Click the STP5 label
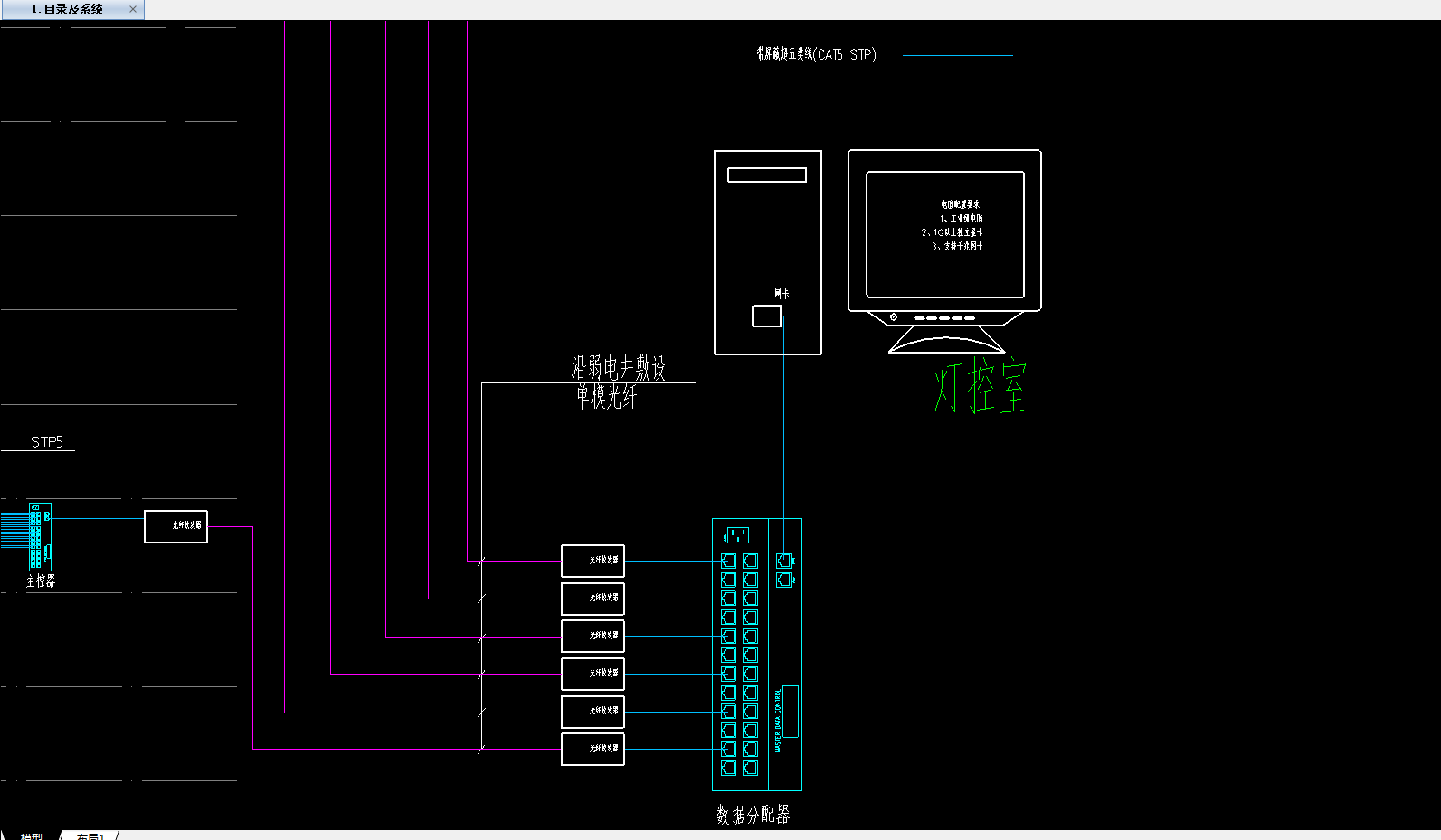This screenshot has width=1441, height=840. click(47, 441)
